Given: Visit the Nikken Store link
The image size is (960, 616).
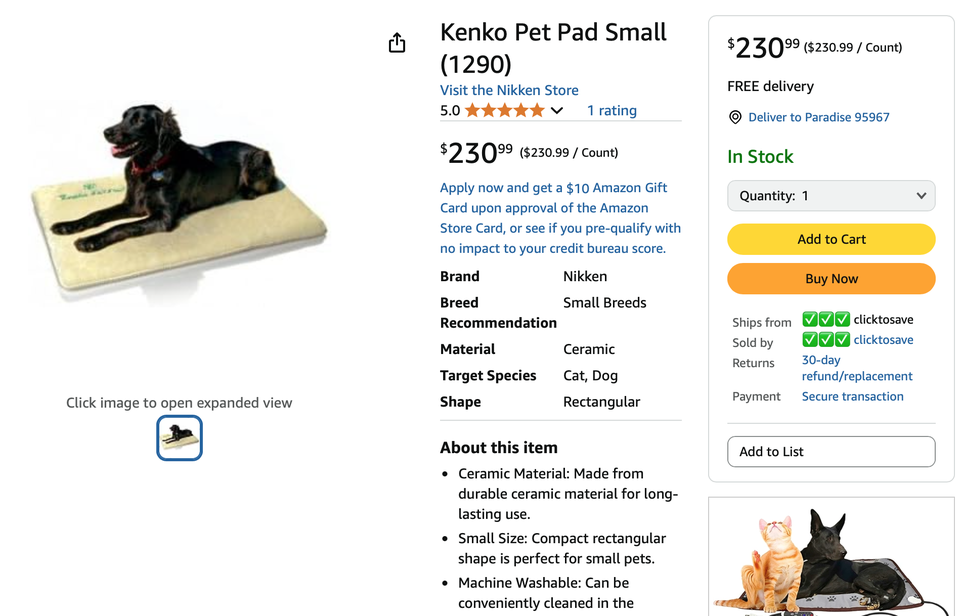Looking at the screenshot, I should (509, 90).
